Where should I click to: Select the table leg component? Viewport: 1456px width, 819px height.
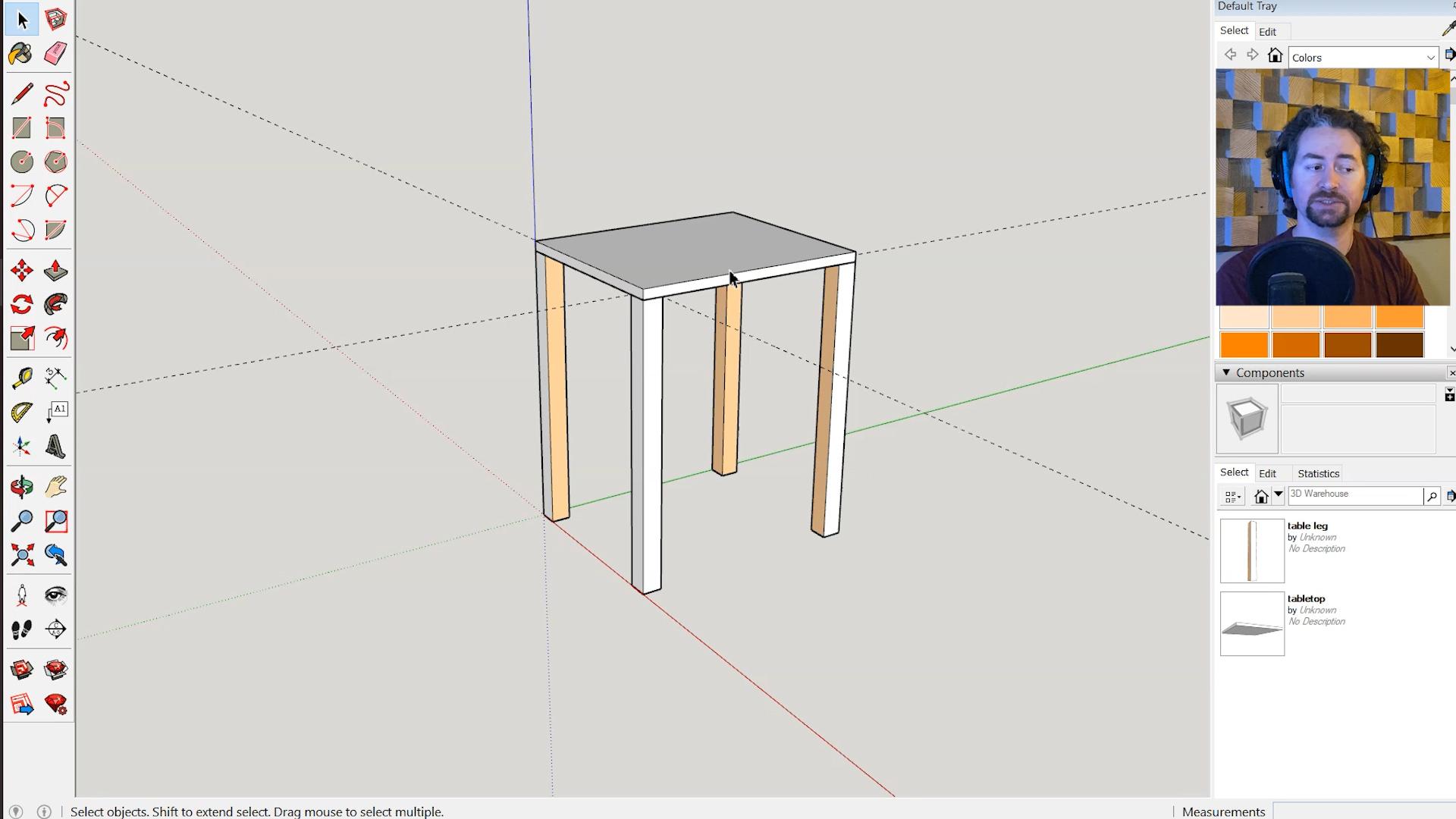[1252, 551]
